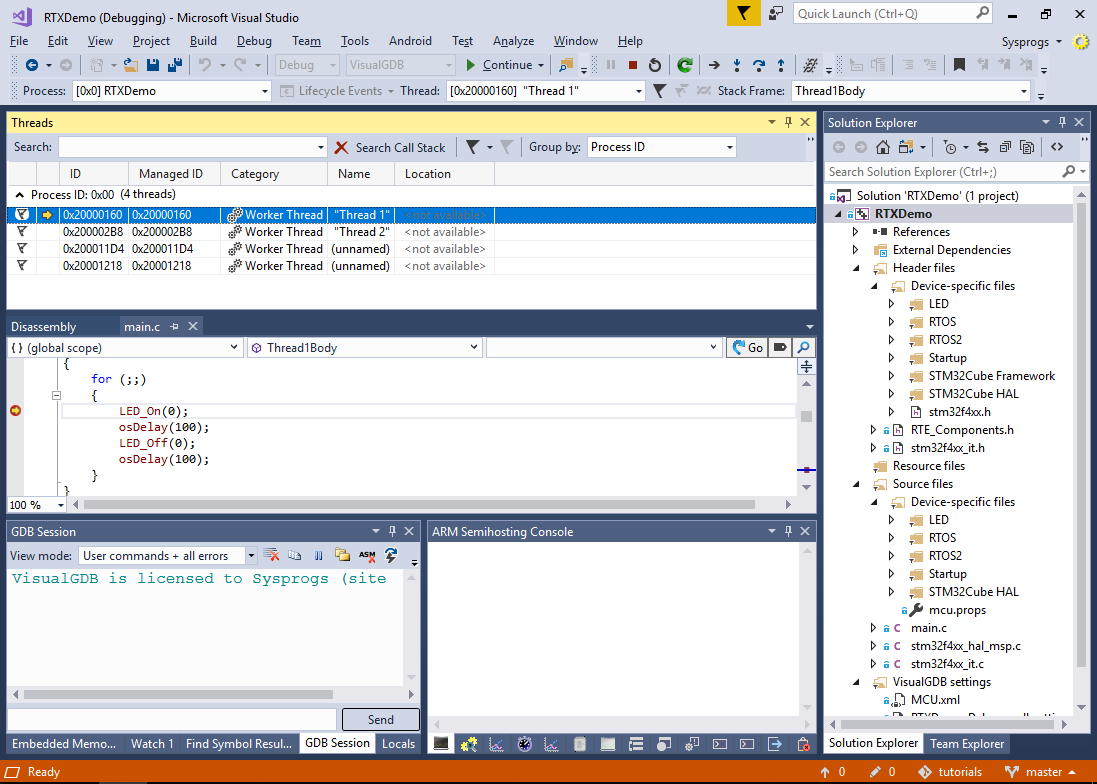Click the pause icon in GDB Session toolbar
This screenshot has height=784, width=1097.
pyautogui.click(x=319, y=555)
